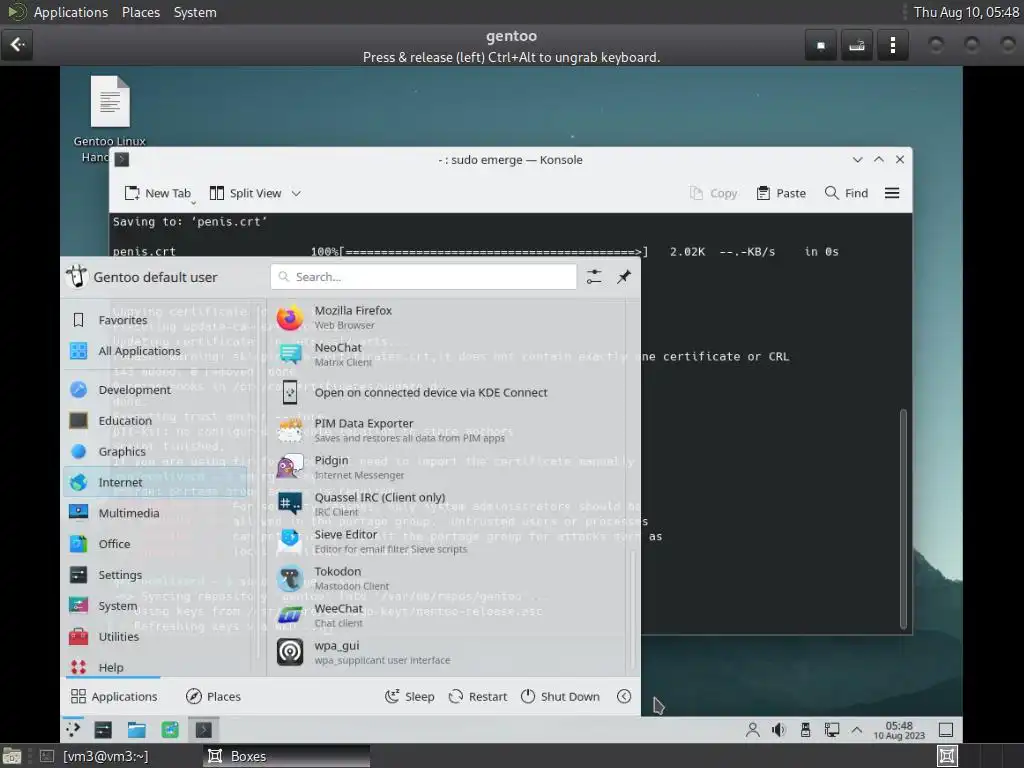1024x768 pixels.
Task: Select Utilities category
Action: [156, 637]
